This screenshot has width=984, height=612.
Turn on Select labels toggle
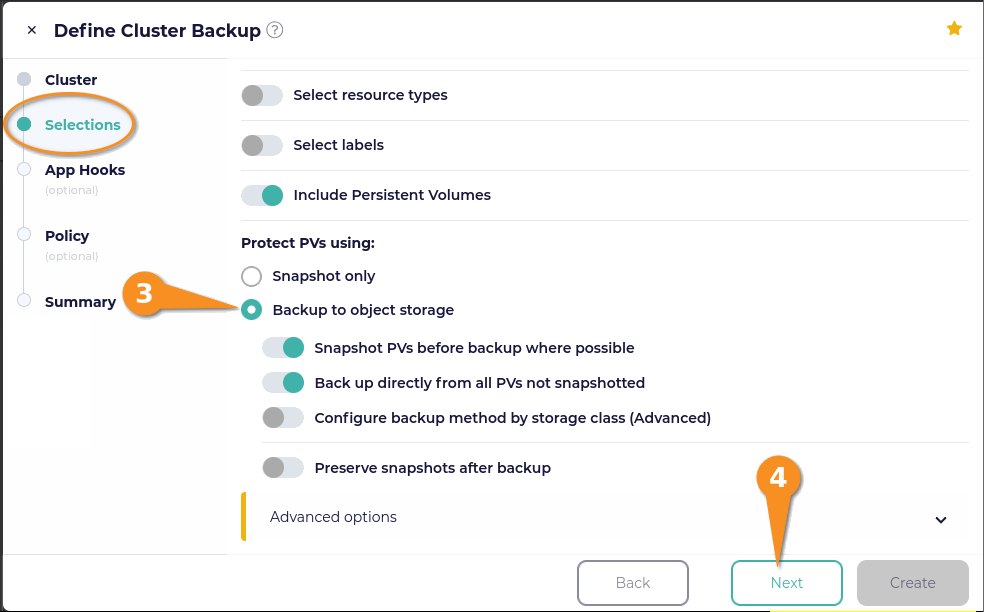pos(262,146)
